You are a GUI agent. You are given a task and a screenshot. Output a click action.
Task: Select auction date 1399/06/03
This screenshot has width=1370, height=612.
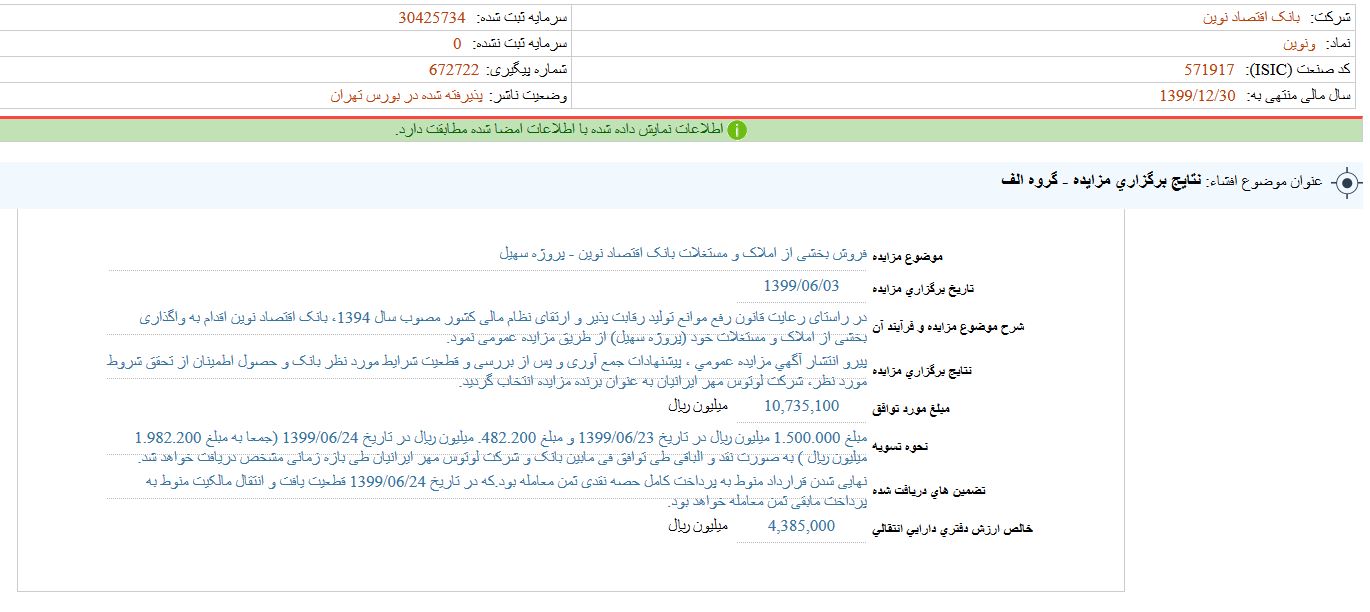pos(801,285)
